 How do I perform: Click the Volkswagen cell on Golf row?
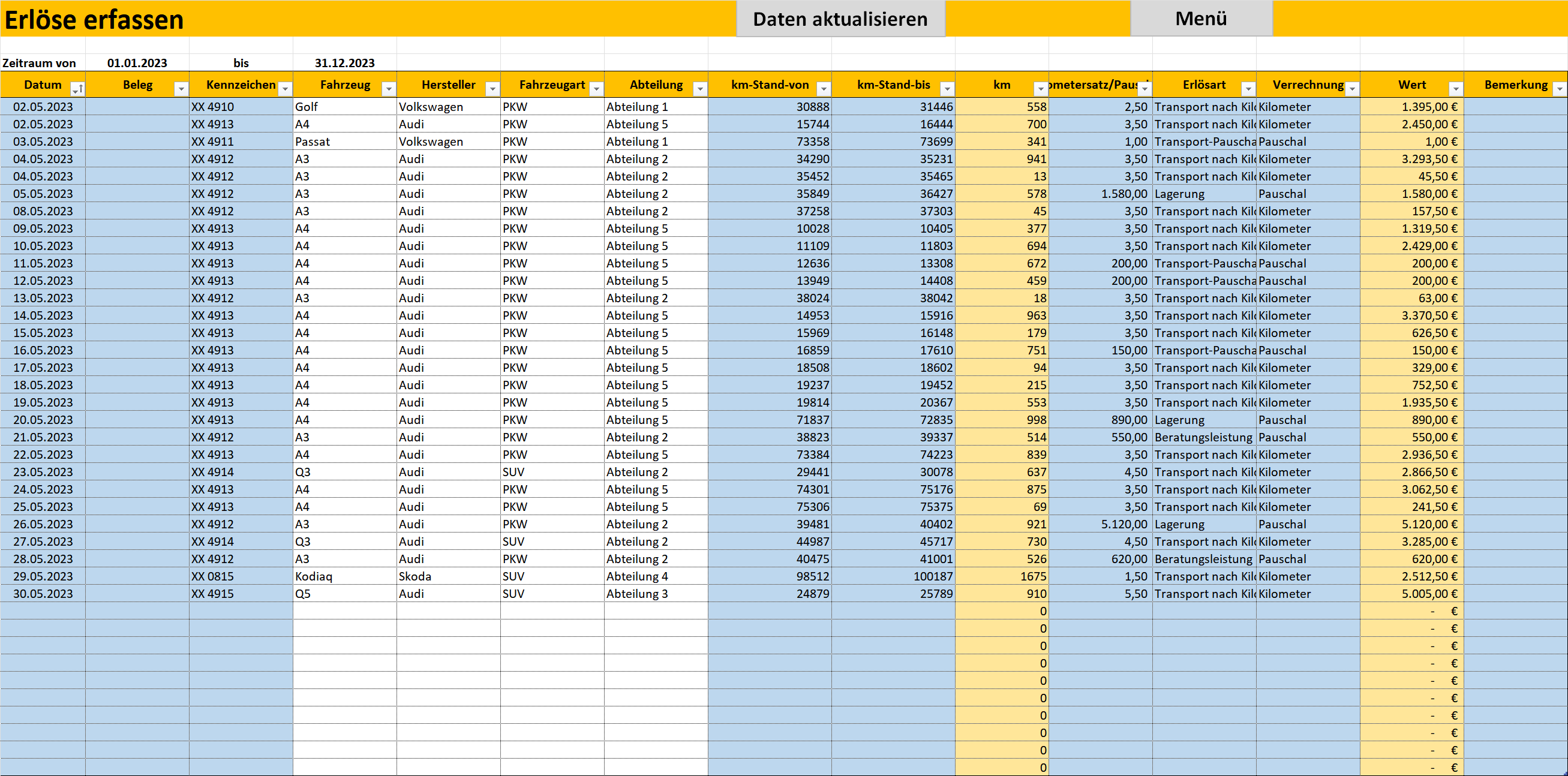[449, 107]
